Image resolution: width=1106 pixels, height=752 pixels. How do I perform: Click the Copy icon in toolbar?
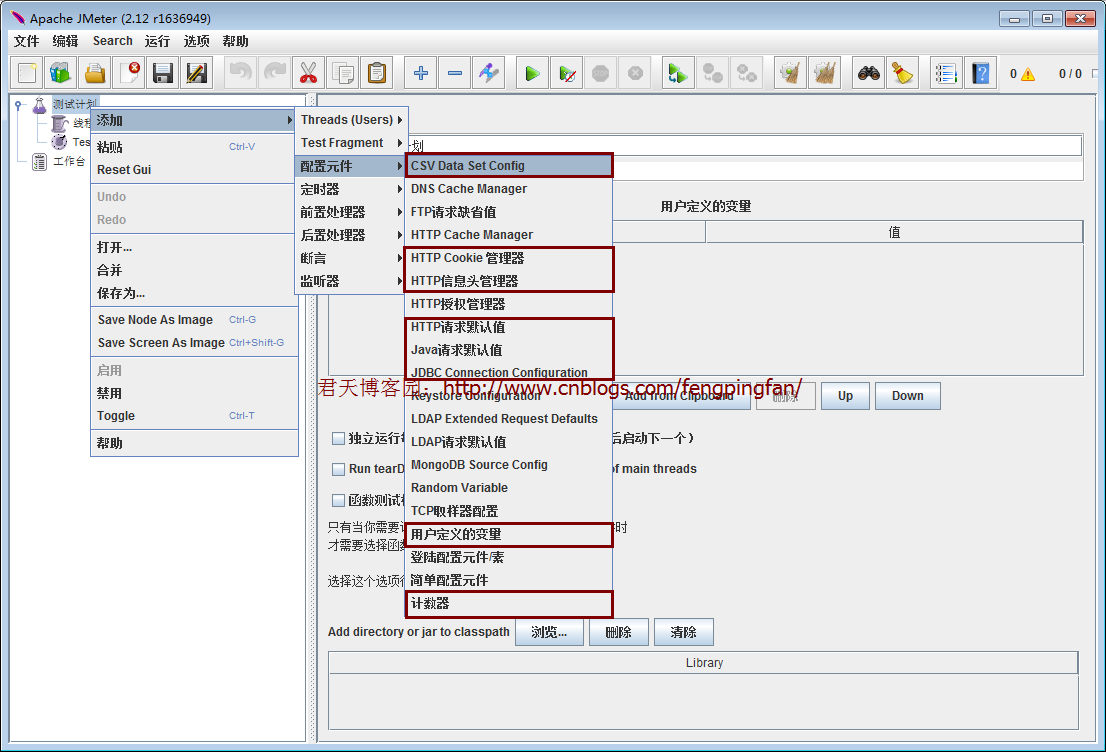click(343, 73)
